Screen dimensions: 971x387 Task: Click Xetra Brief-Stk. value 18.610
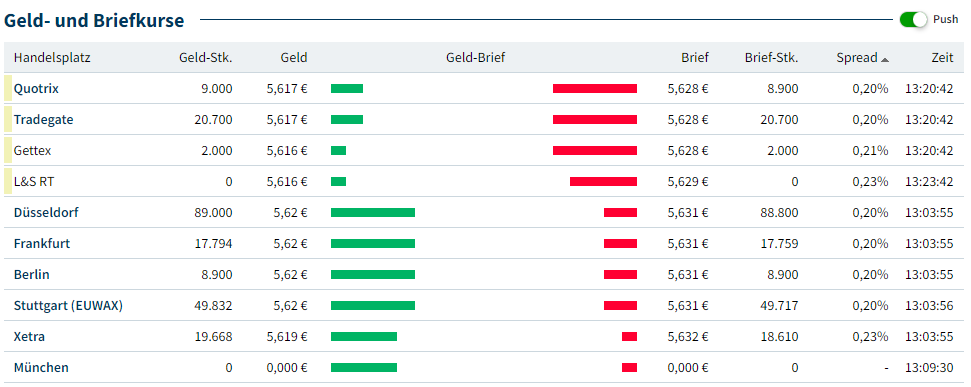pyautogui.click(x=779, y=336)
